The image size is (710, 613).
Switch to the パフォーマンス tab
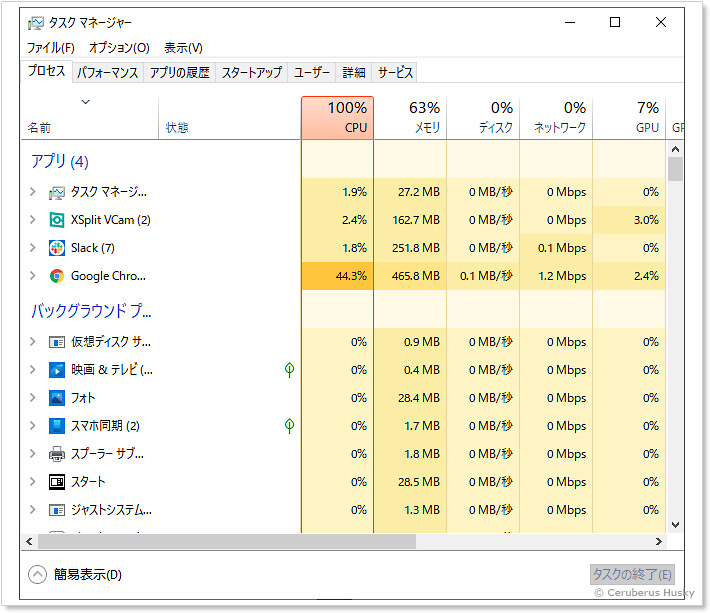click(107, 72)
